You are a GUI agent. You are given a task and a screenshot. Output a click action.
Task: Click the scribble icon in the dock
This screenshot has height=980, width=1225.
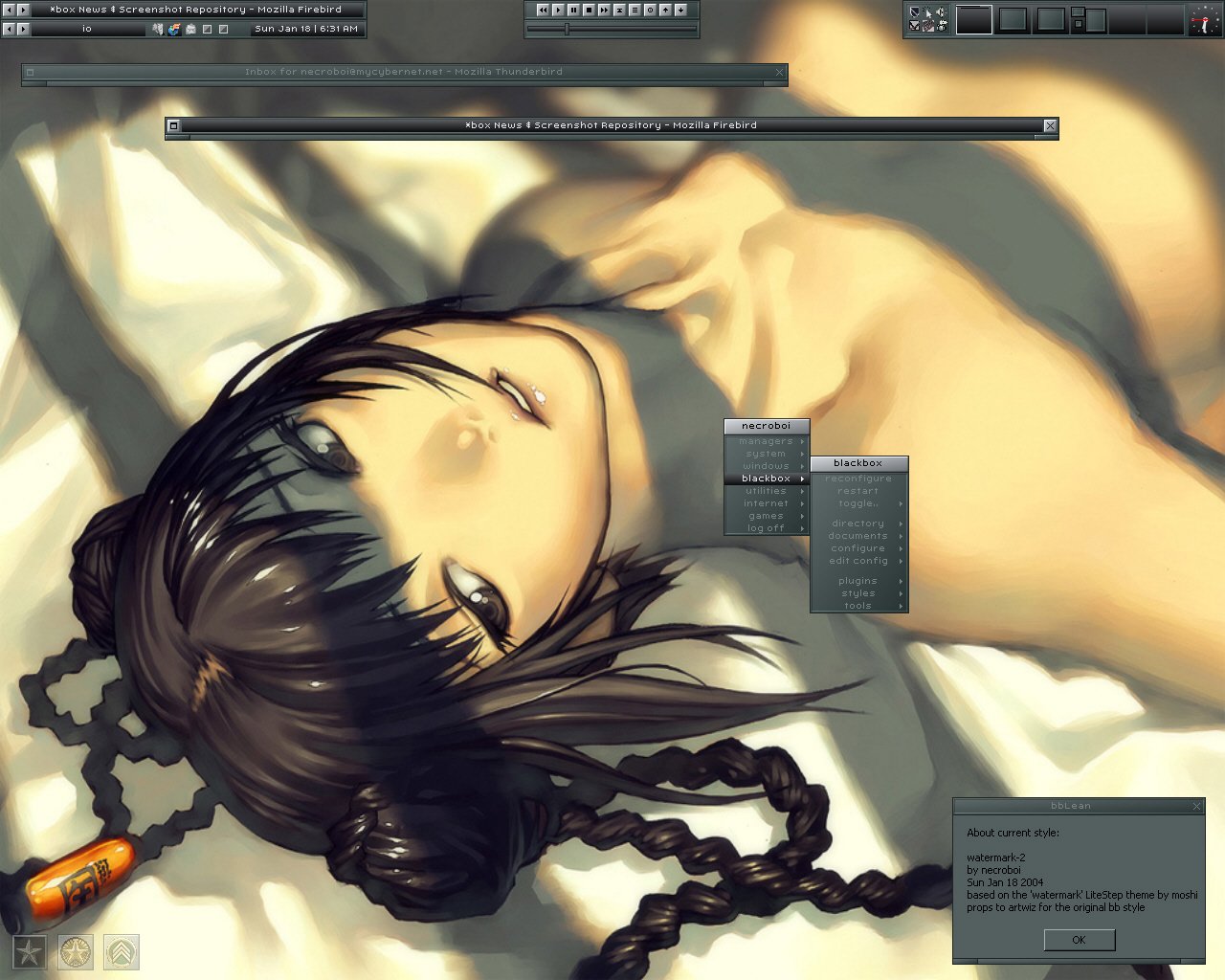tap(928, 26)
